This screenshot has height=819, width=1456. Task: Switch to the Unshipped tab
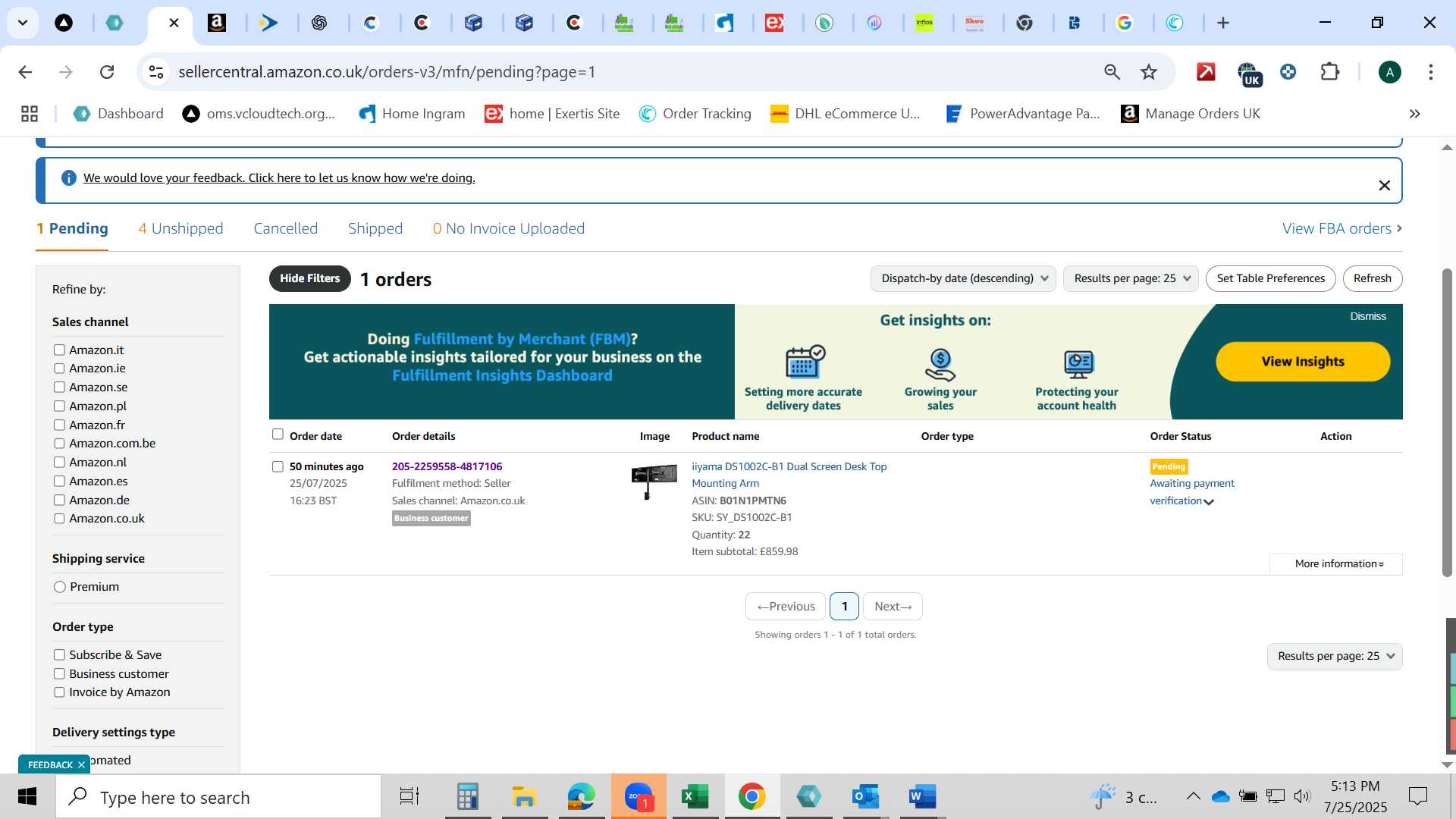pos(180,229)
